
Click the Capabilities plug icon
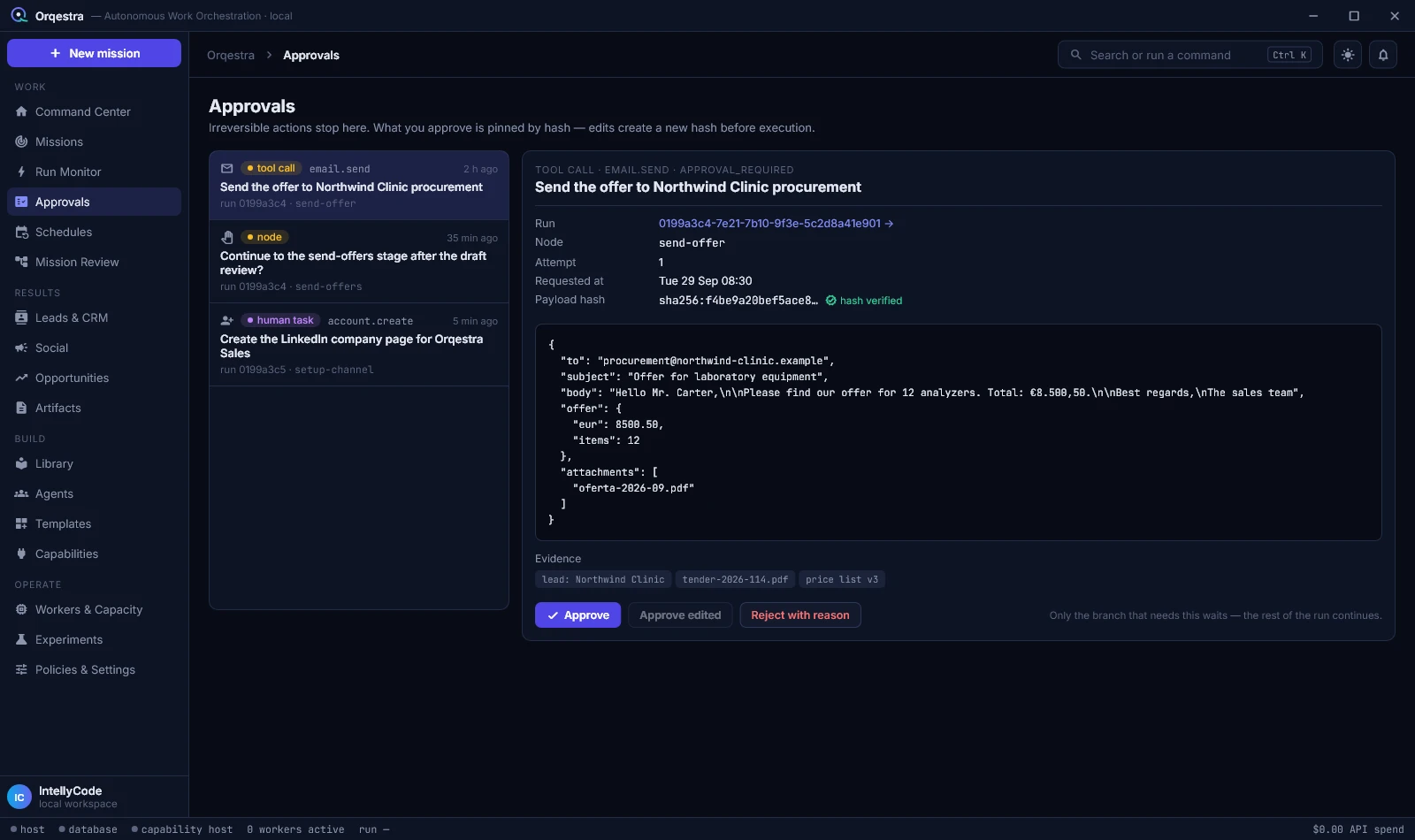click(x=21, y=554)
